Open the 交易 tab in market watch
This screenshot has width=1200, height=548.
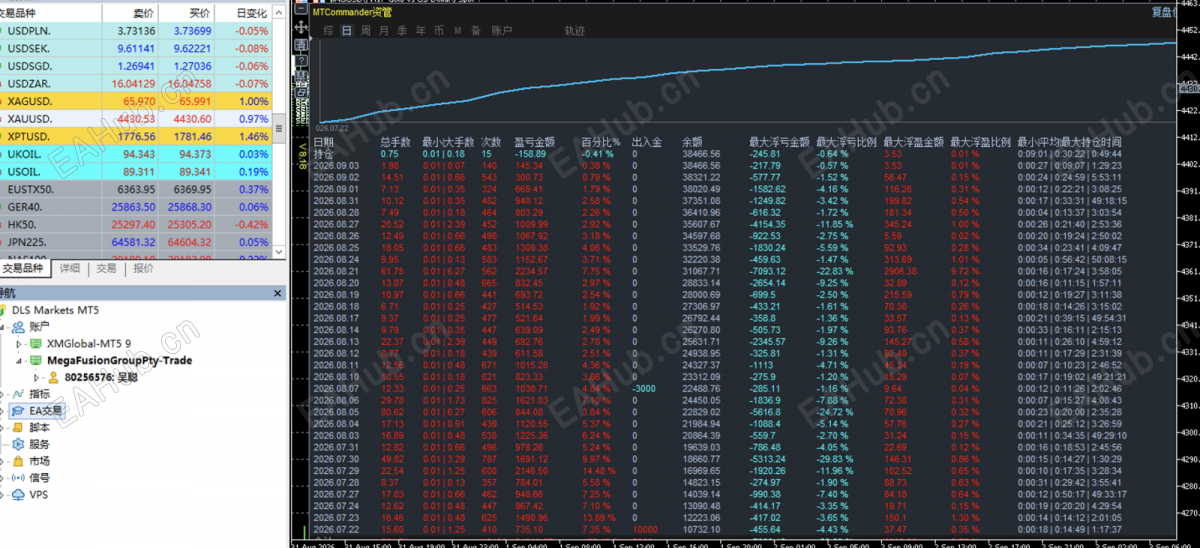106,268
